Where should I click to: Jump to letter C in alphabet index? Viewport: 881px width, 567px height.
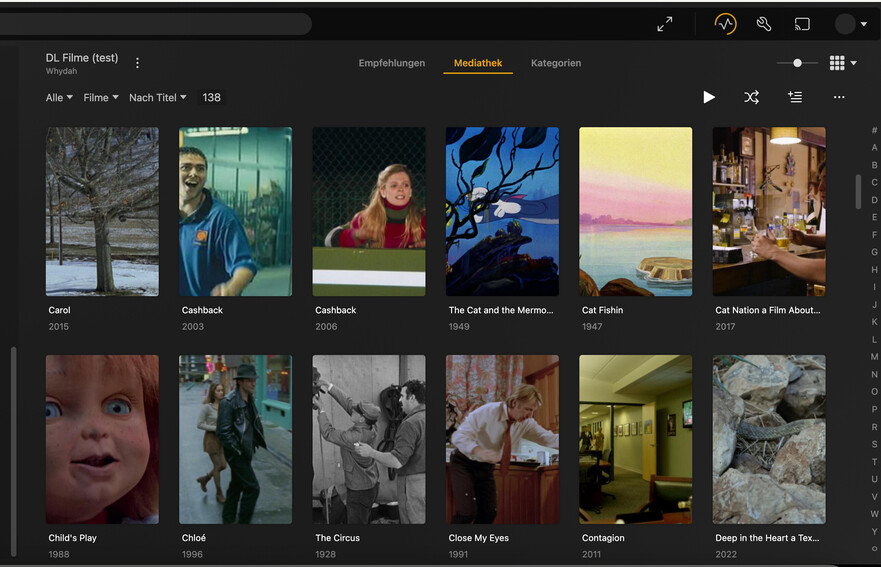click(x=874, y=182)
